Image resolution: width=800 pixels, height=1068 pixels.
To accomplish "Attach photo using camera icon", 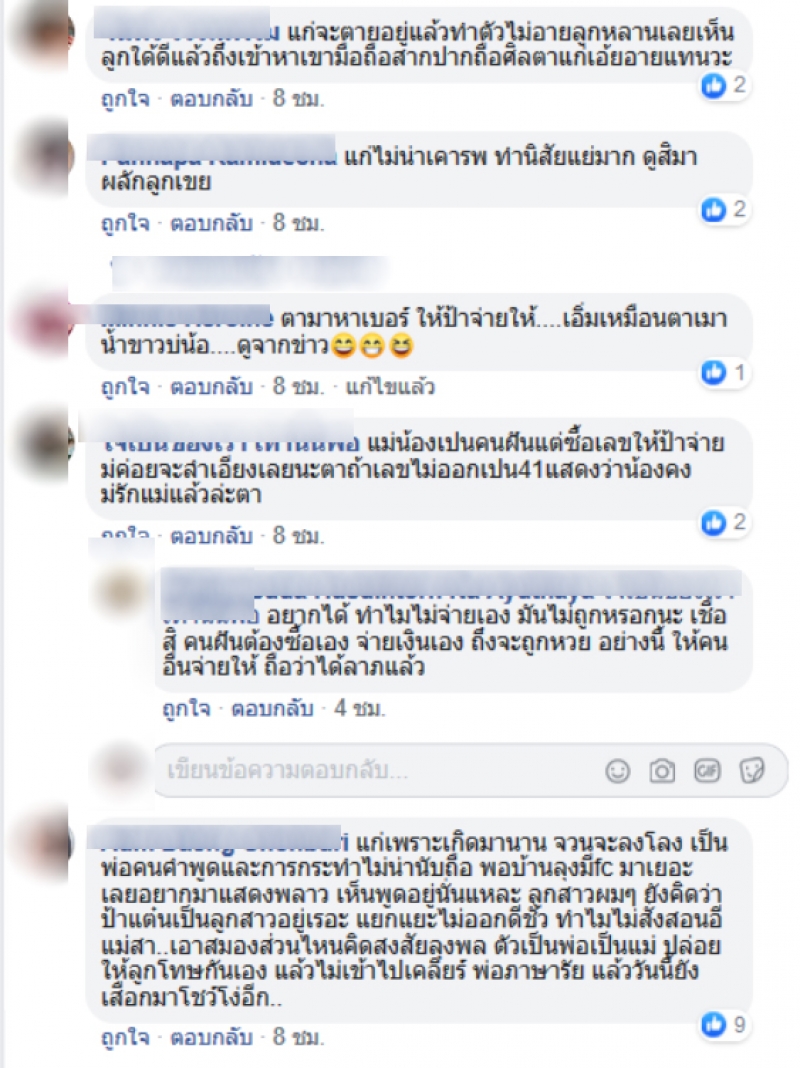I will click(662, 770).
